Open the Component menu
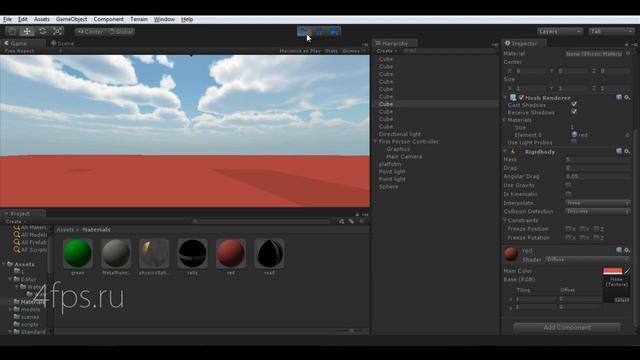This screenshot has height=360, width=640. 108,19
